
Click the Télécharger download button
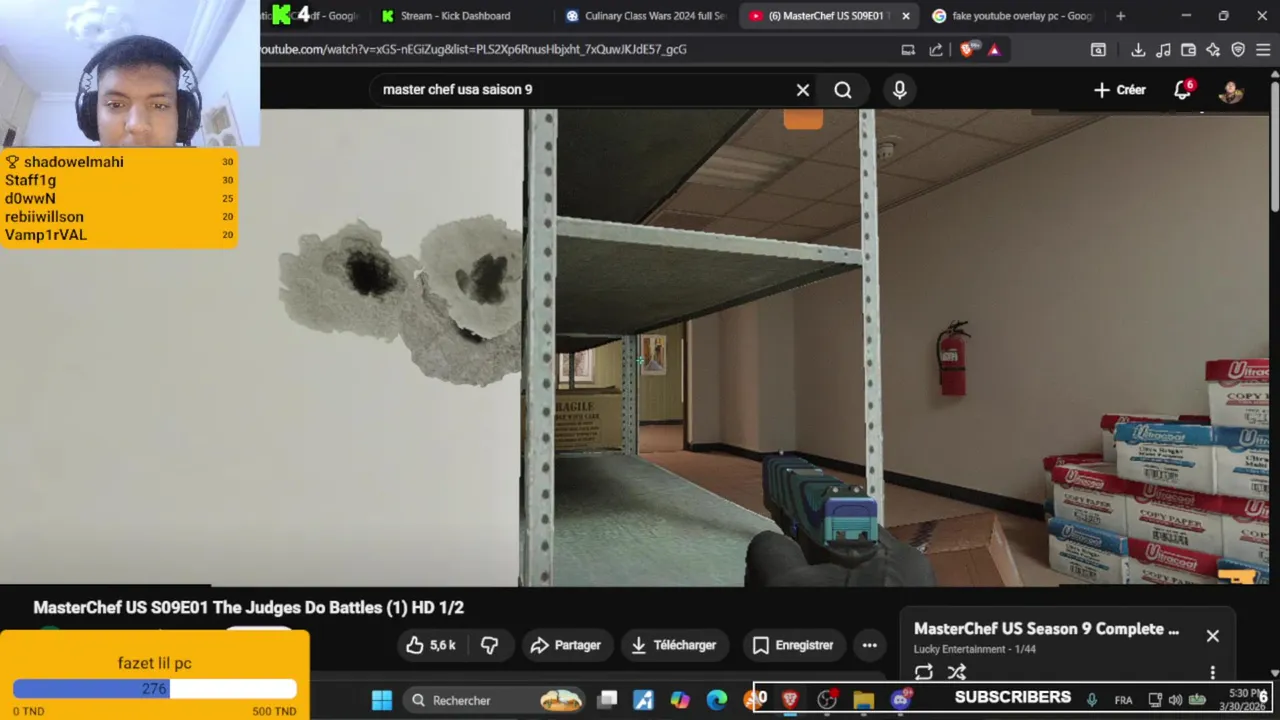(x=674, y=645)
